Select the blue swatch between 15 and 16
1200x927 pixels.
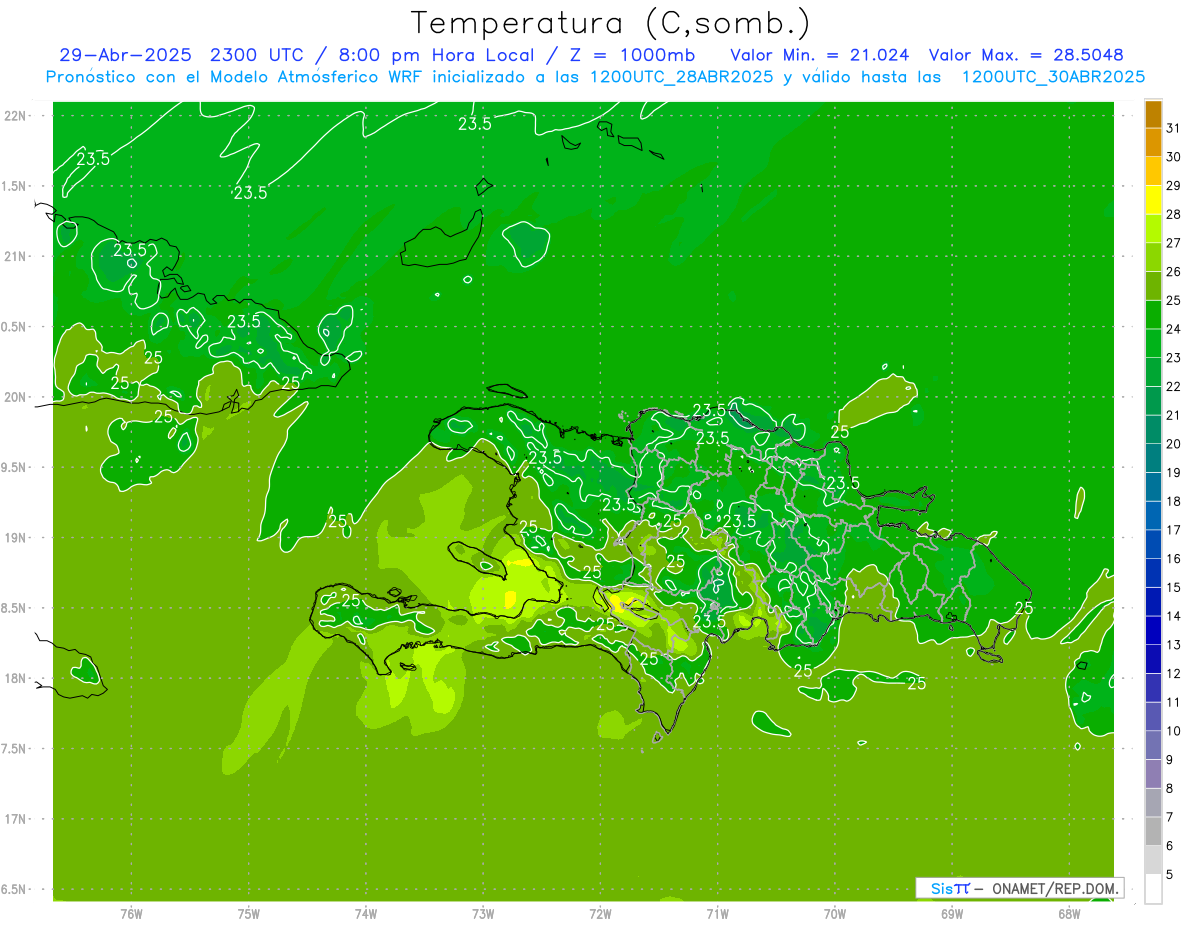(x=1153, y=573)
